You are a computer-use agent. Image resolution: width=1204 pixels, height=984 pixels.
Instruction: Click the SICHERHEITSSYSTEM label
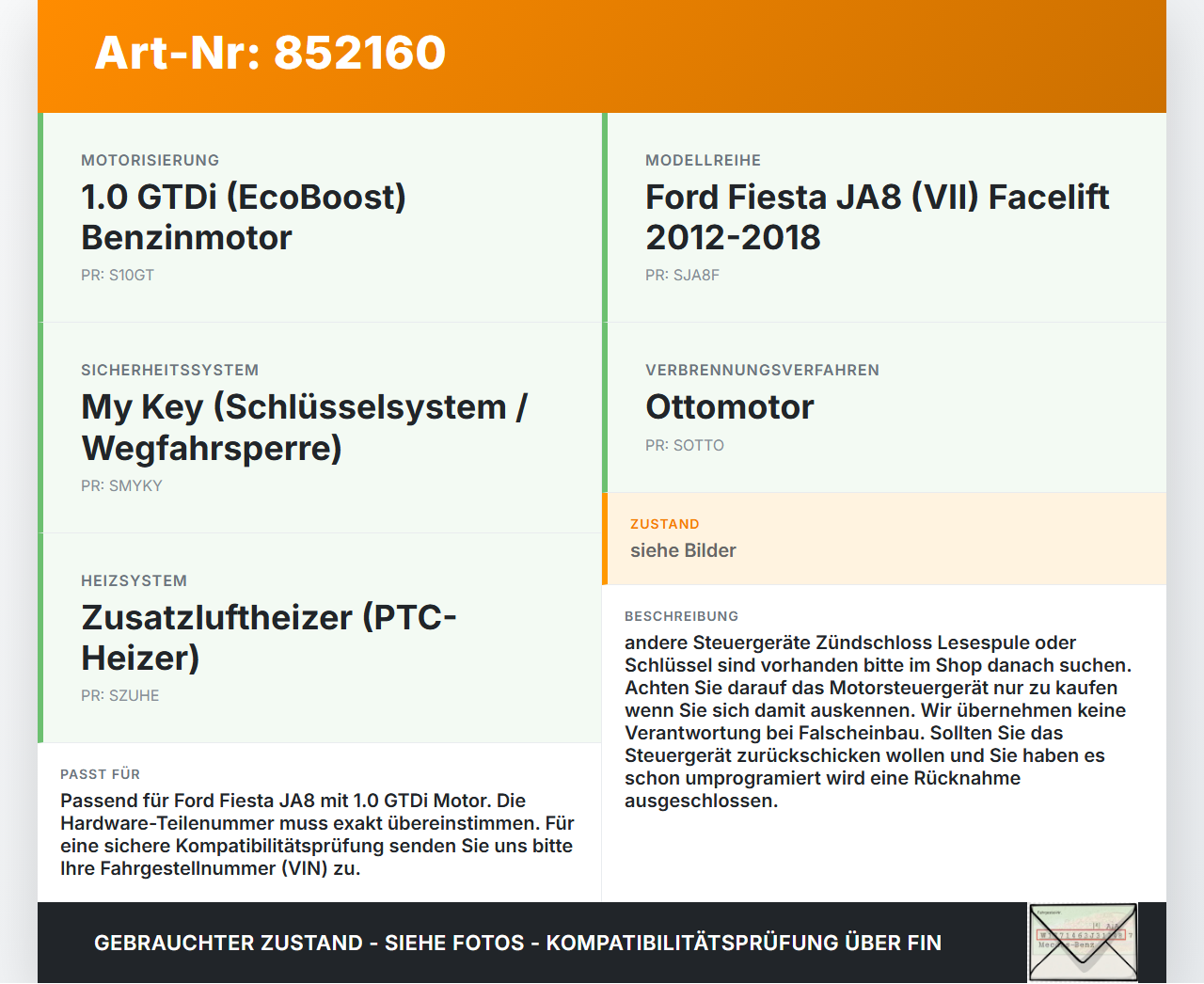(170, 371)
